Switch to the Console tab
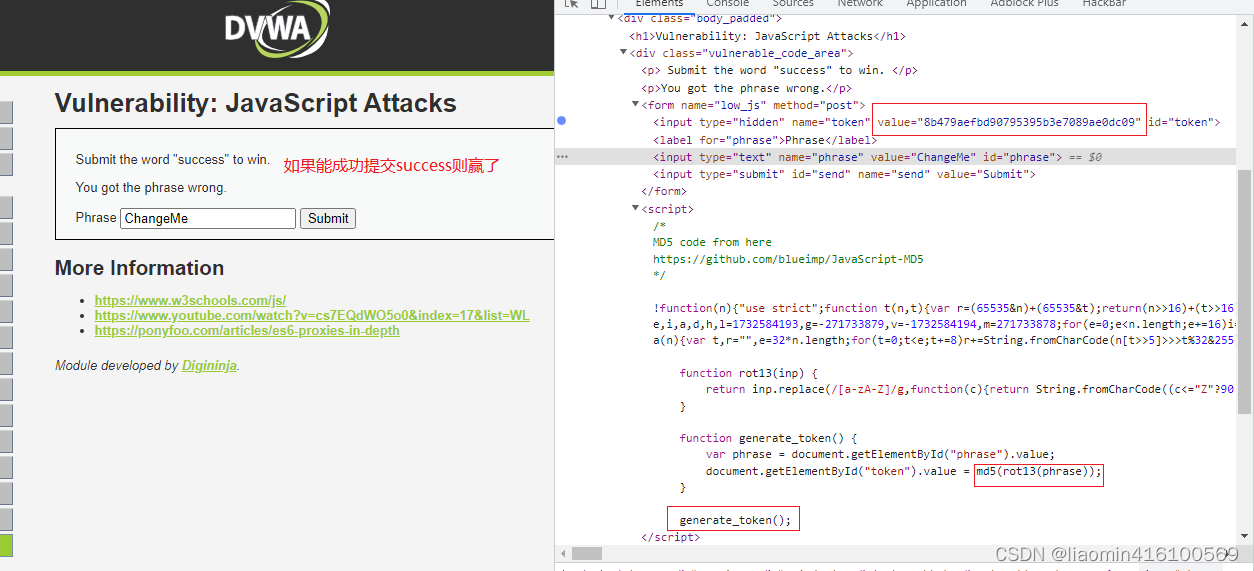 pyautogui.click(x=728, y=4)
